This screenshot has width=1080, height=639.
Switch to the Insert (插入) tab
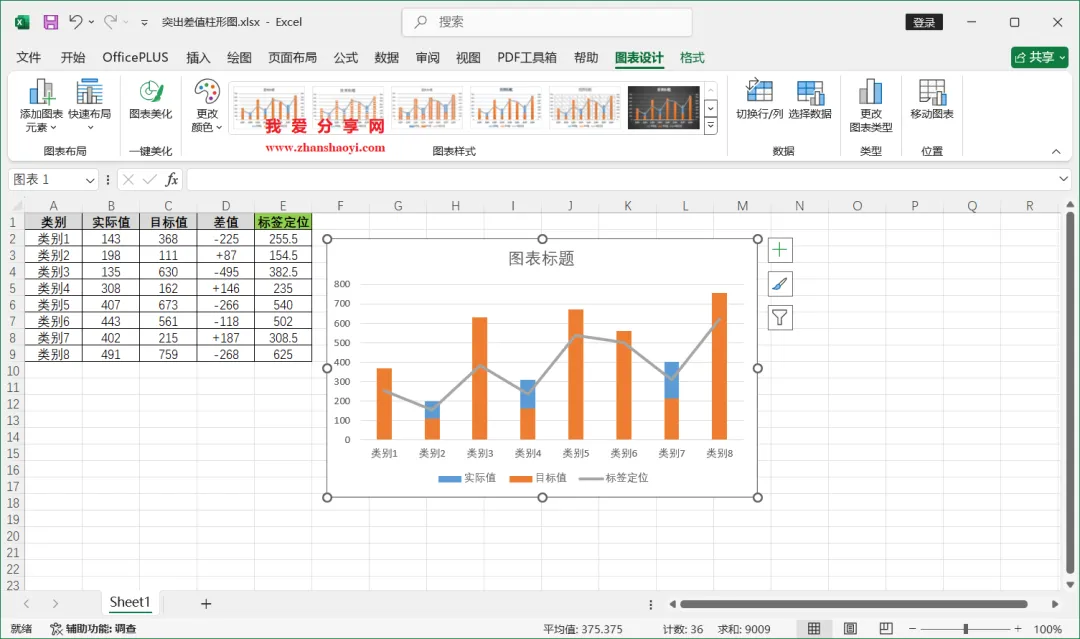click(x=198, y=58)
